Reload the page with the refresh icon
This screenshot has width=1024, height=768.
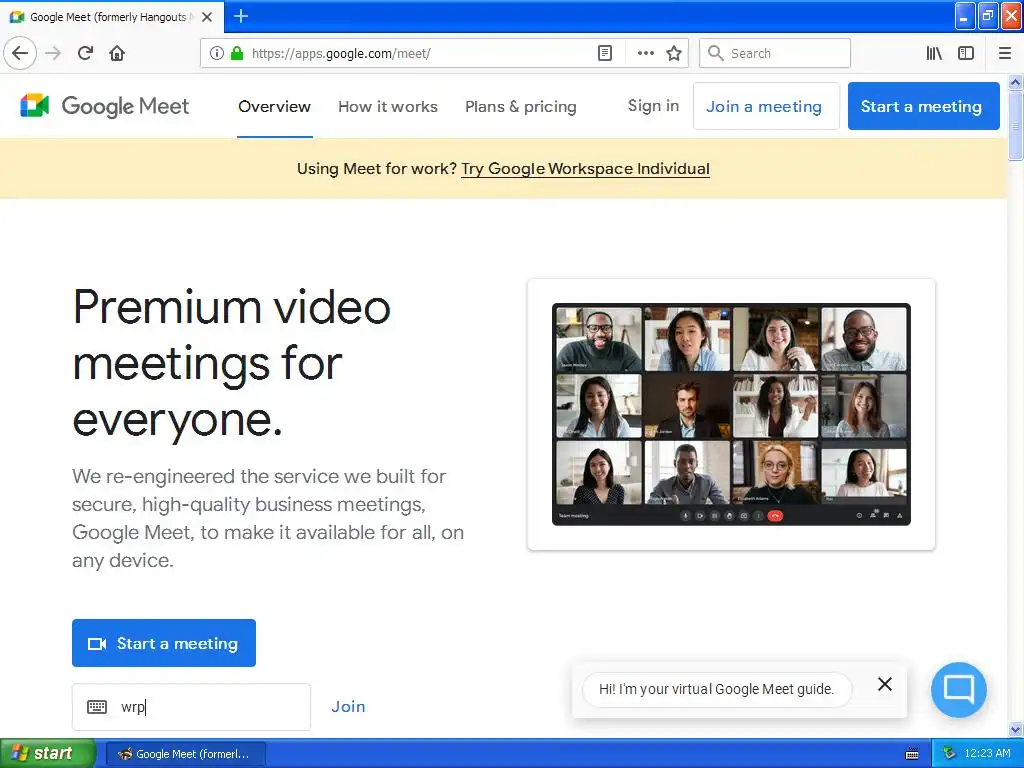(86, 53)
